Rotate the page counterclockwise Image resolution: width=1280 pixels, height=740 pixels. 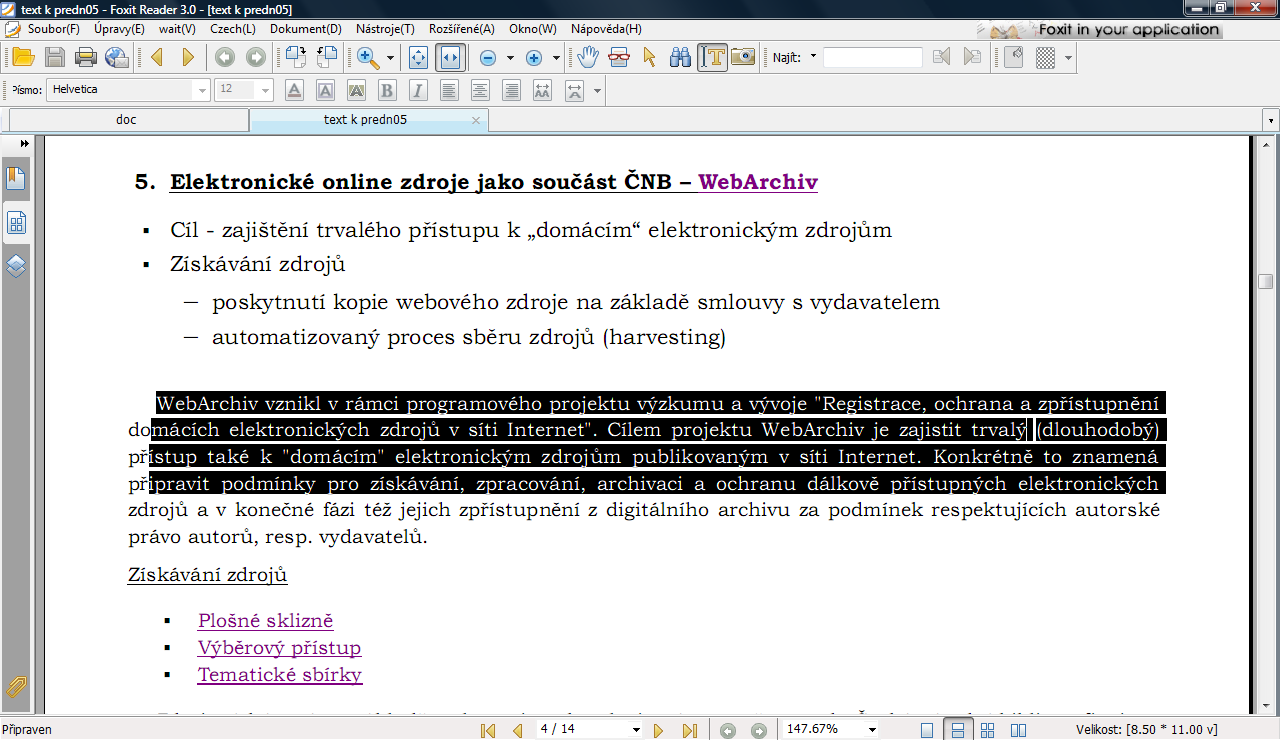coord(327,57)
